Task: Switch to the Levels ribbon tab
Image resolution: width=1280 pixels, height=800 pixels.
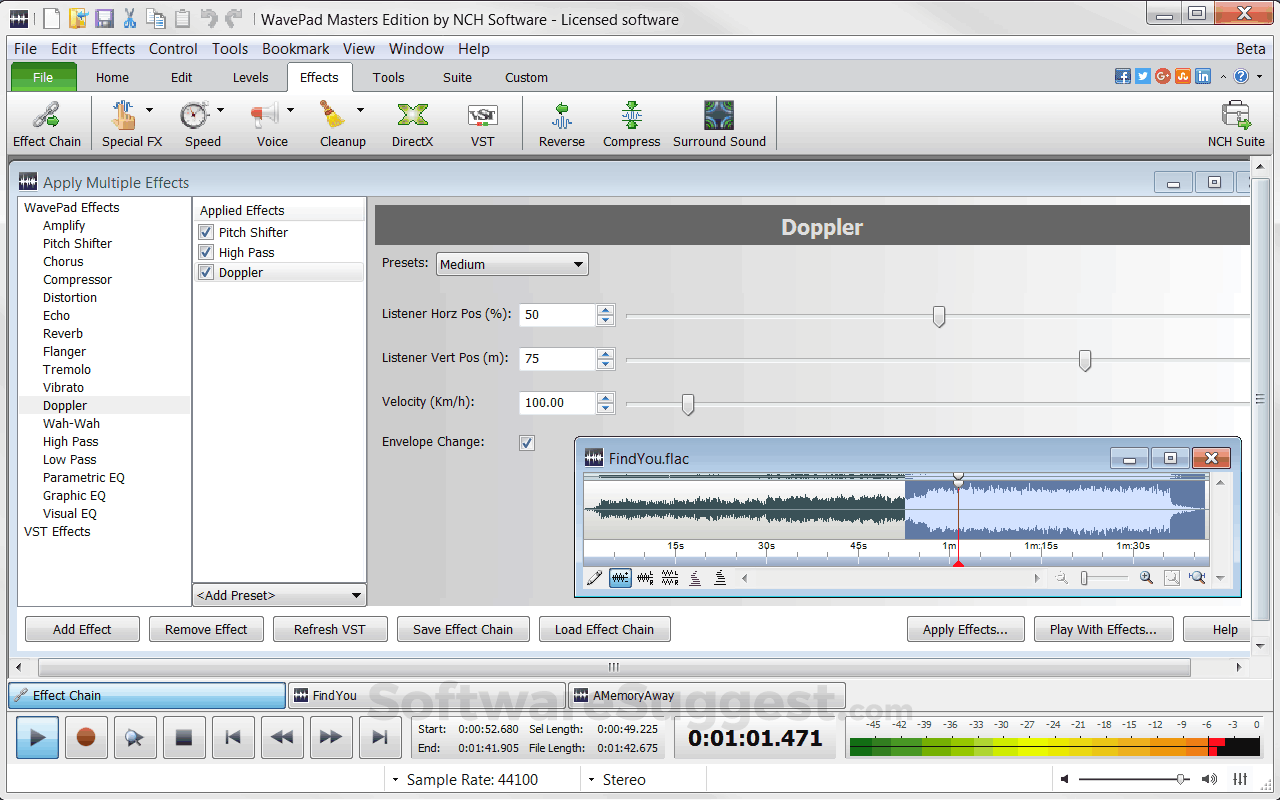Action: point(250,77)
